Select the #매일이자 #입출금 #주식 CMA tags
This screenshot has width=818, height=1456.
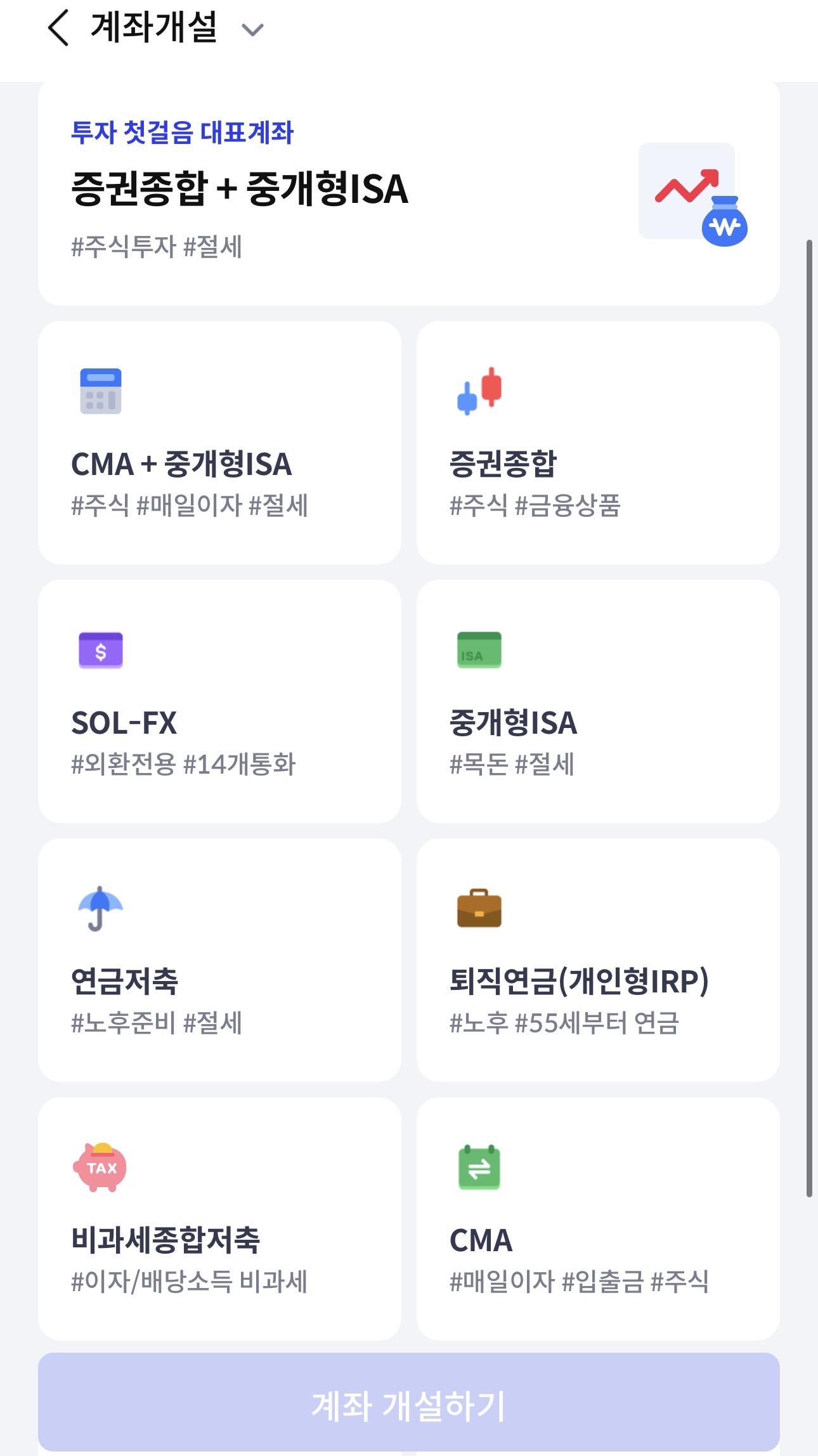pyautogui.click(x=578, y=1282)
